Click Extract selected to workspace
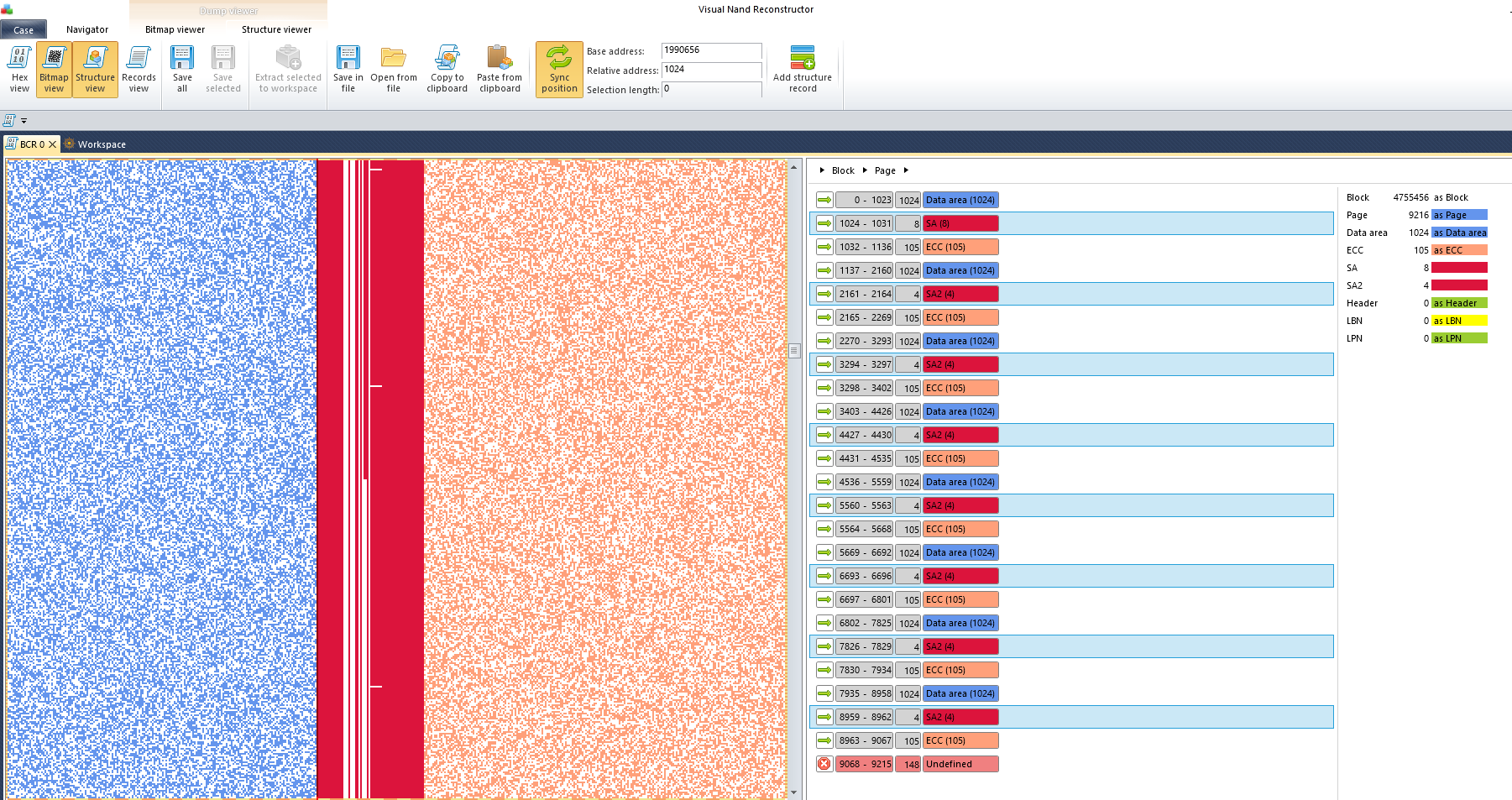This screenshot has height=800, width=1512. [288, 69]
